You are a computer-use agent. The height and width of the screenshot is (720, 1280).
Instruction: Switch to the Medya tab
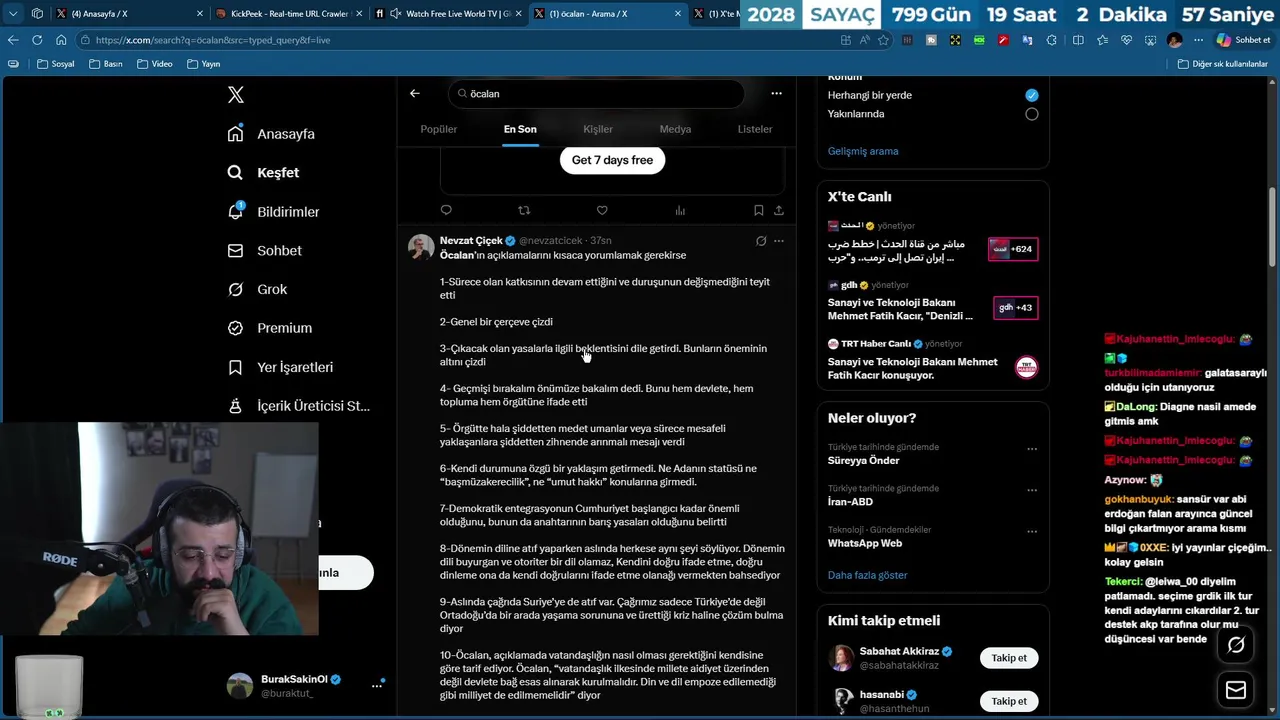pos(675,129)
